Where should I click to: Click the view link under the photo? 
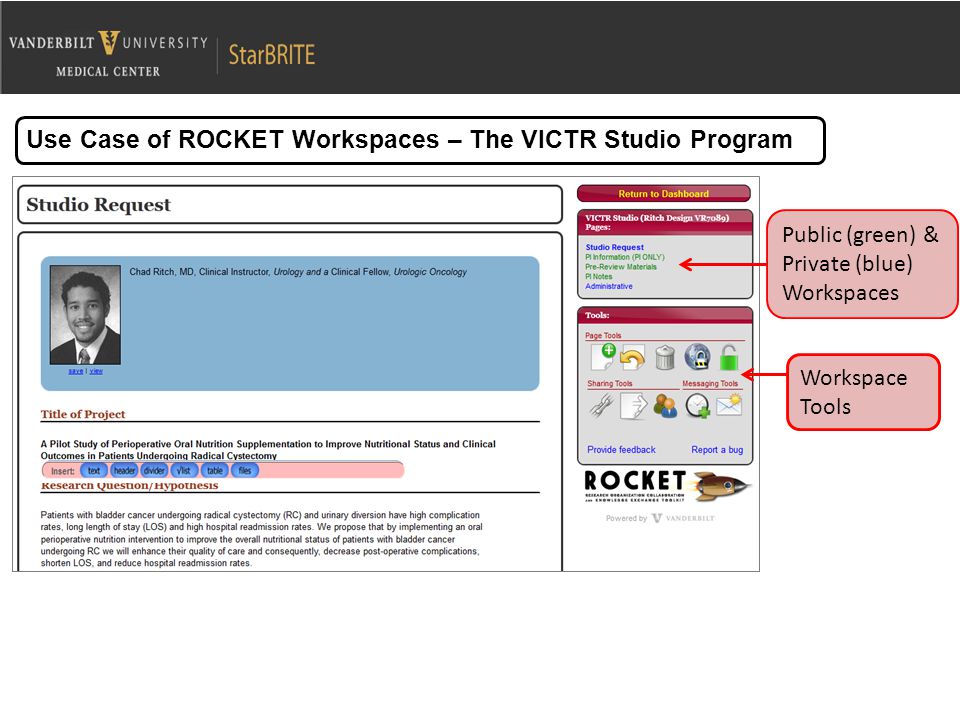click(96, 371)
